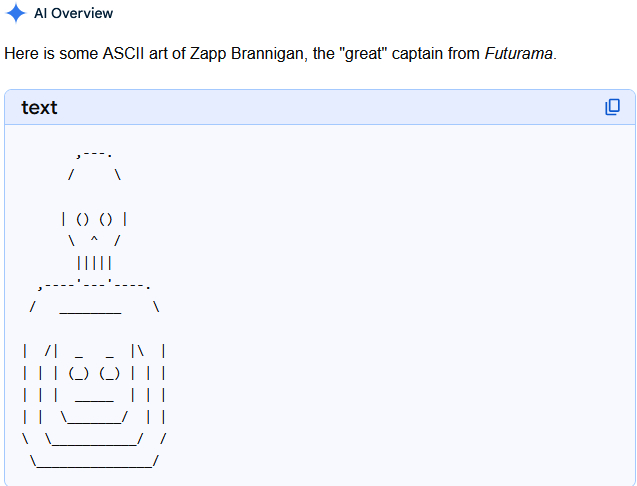This screenshot has width=637, height=486.
Task: Click the ",----'---'----." shoulder line
Action: tap(94, 285)
